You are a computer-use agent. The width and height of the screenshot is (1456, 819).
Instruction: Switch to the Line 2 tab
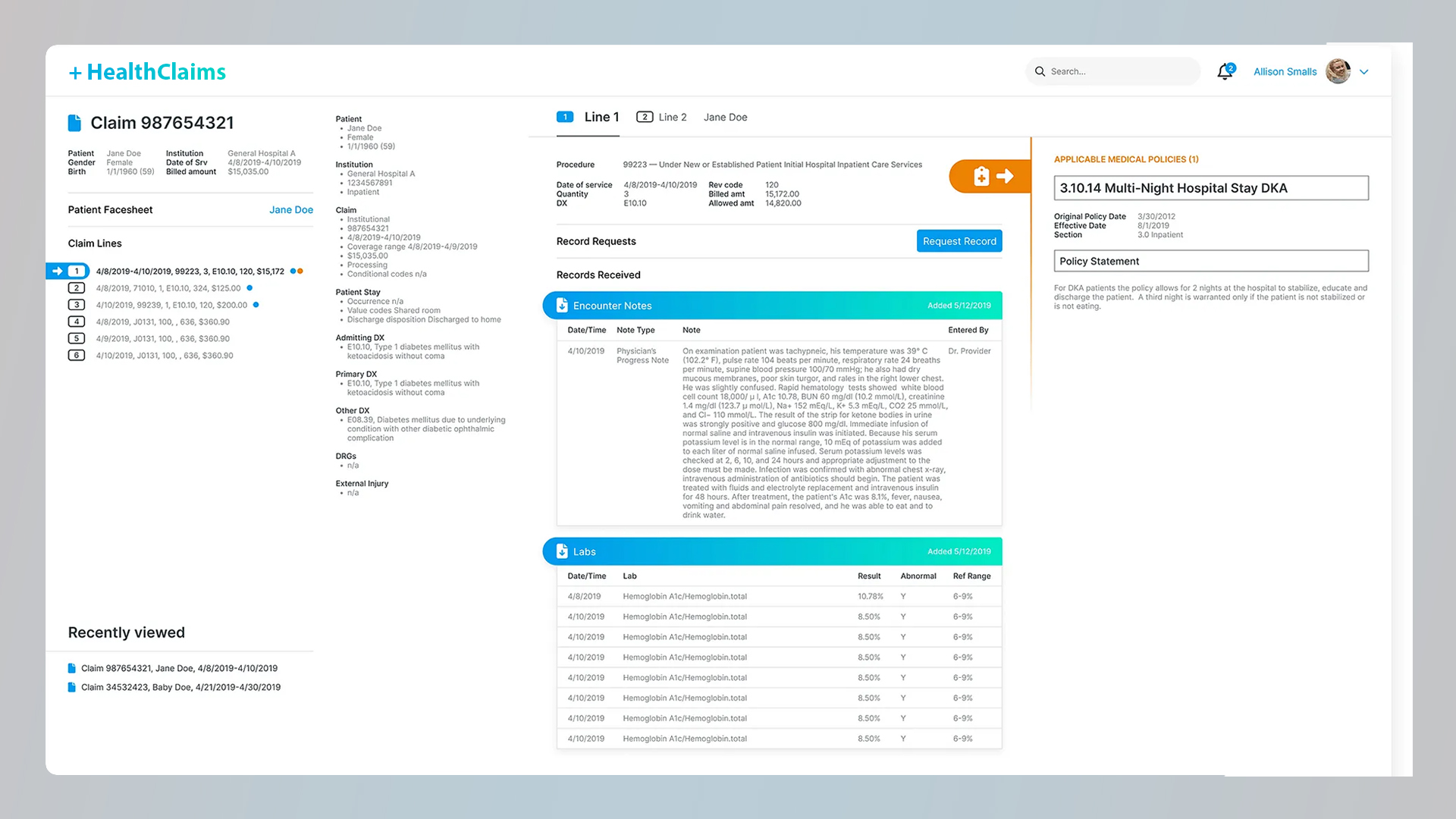coord(661,117)
